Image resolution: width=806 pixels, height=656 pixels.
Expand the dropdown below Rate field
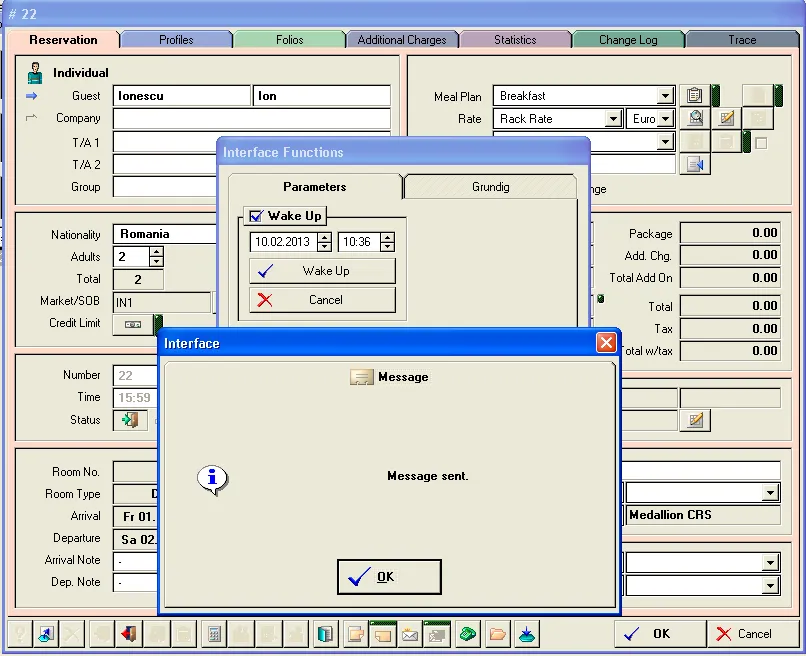pyautogui.click(x=665, y=142)
